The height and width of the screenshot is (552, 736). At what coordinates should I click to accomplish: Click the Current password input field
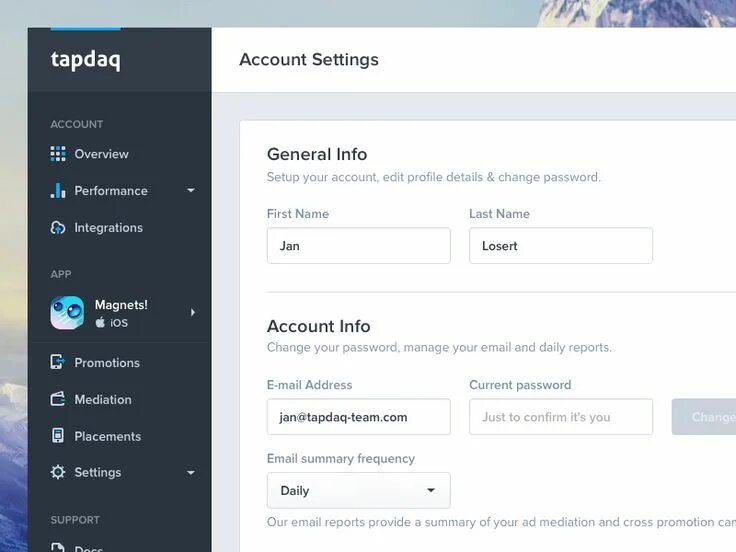[x=561, y=417]
